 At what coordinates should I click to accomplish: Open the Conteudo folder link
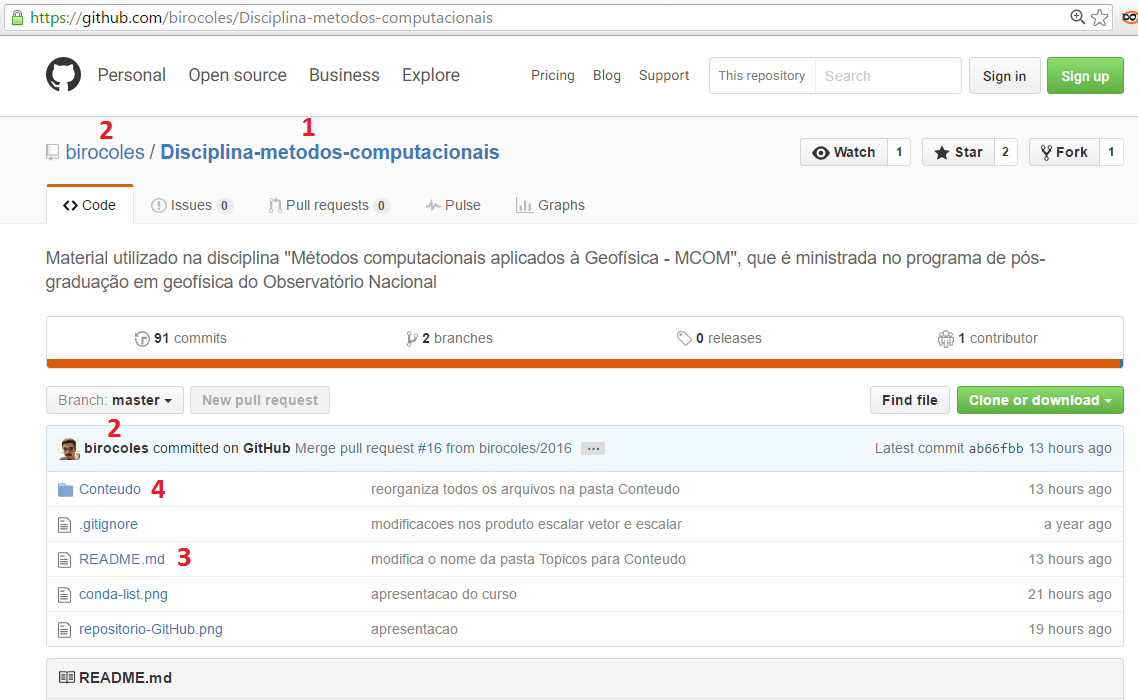tap(110, 489)
